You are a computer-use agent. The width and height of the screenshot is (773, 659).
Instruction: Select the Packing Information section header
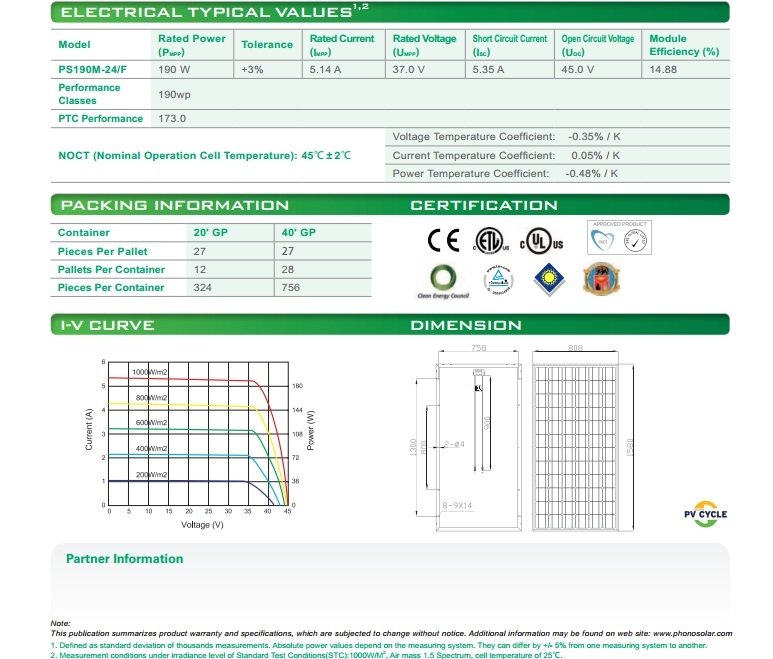click(x=175, y=205)
